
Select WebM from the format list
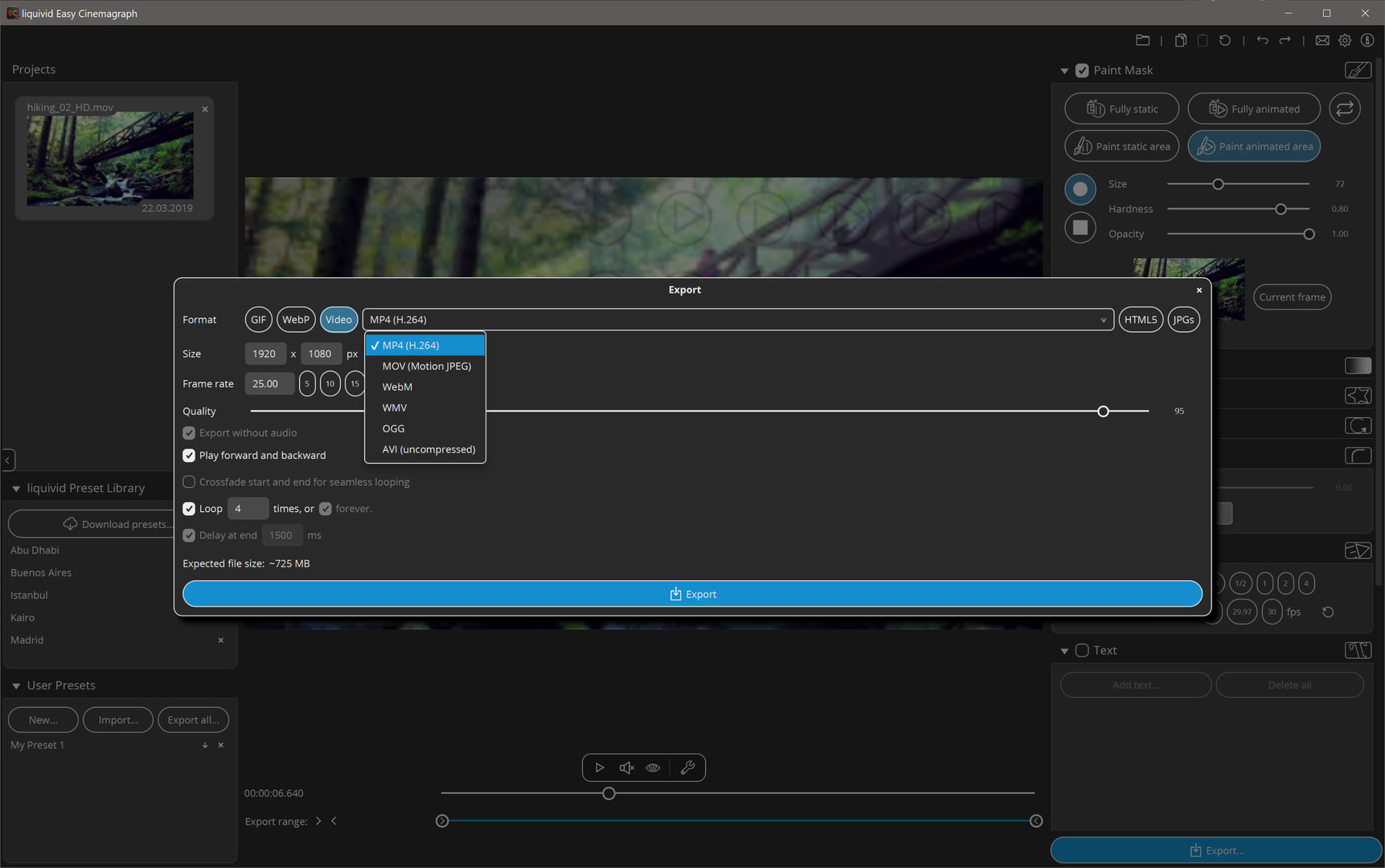pos(396,387)
